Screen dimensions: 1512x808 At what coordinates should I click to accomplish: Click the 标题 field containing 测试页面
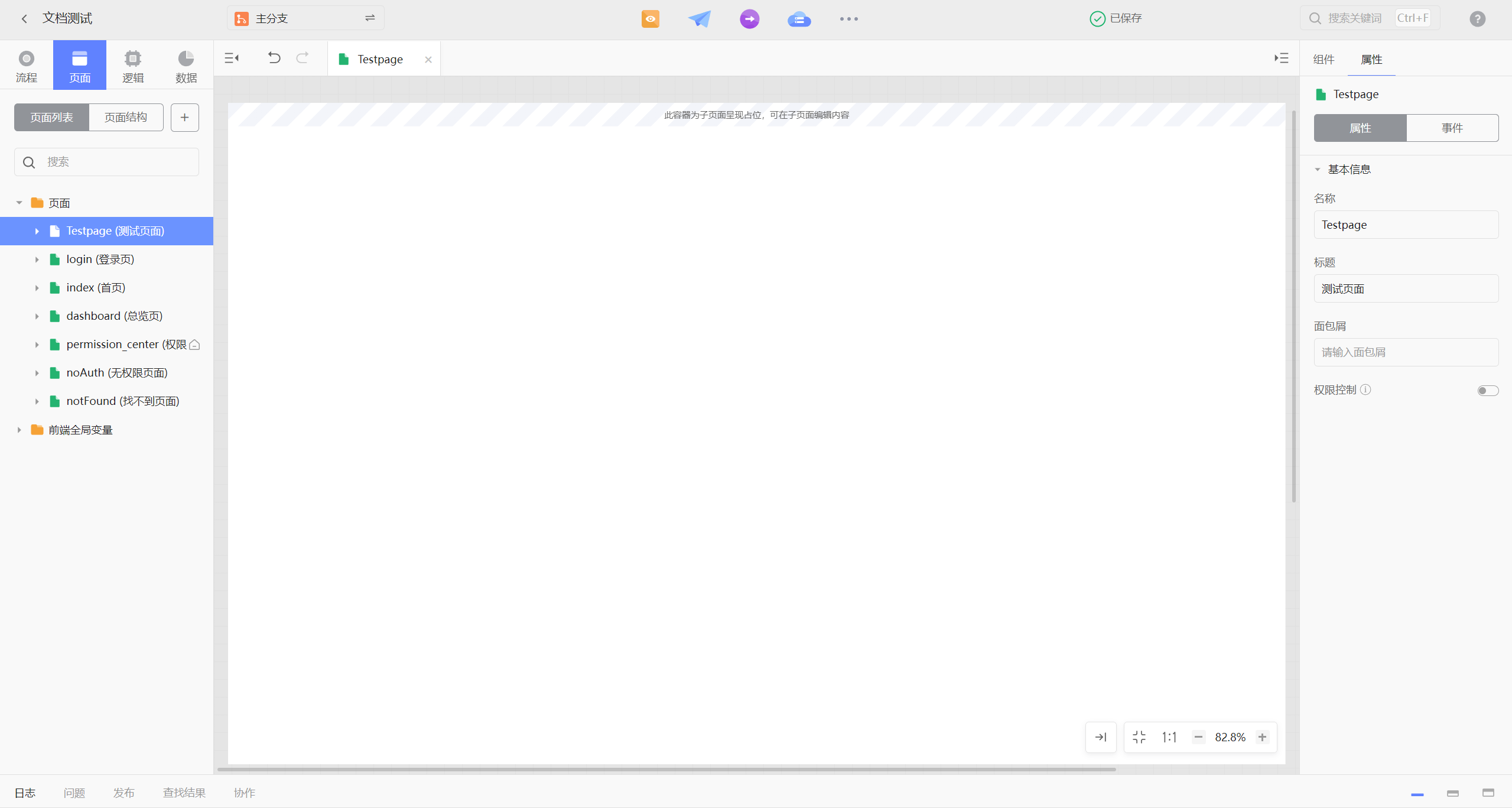1406,288
